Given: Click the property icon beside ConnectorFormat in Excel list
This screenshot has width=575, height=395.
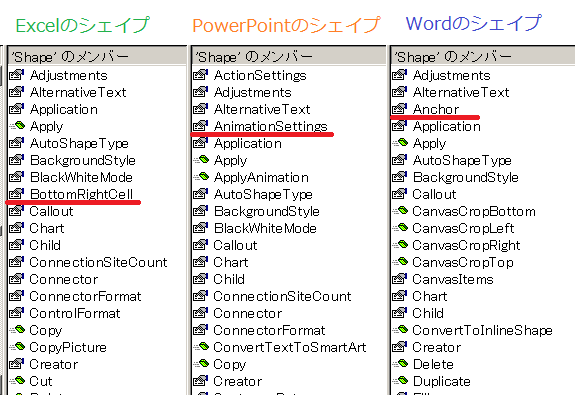Looking at the screenshot, I should coord(17,296).
